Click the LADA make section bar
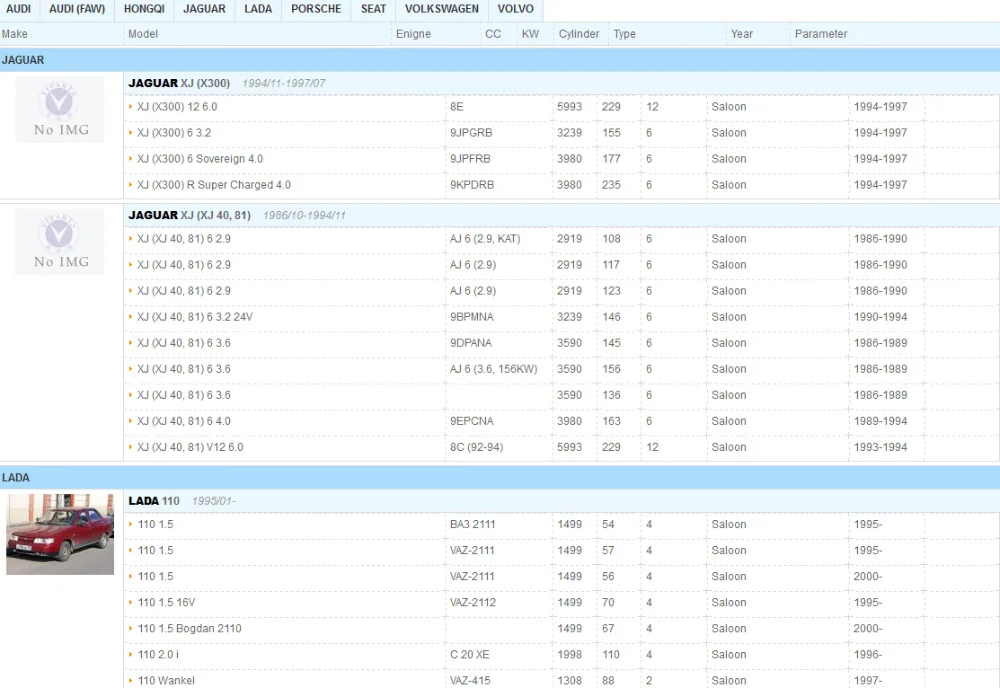This screenshot has height=688, width=1000. 500,478
